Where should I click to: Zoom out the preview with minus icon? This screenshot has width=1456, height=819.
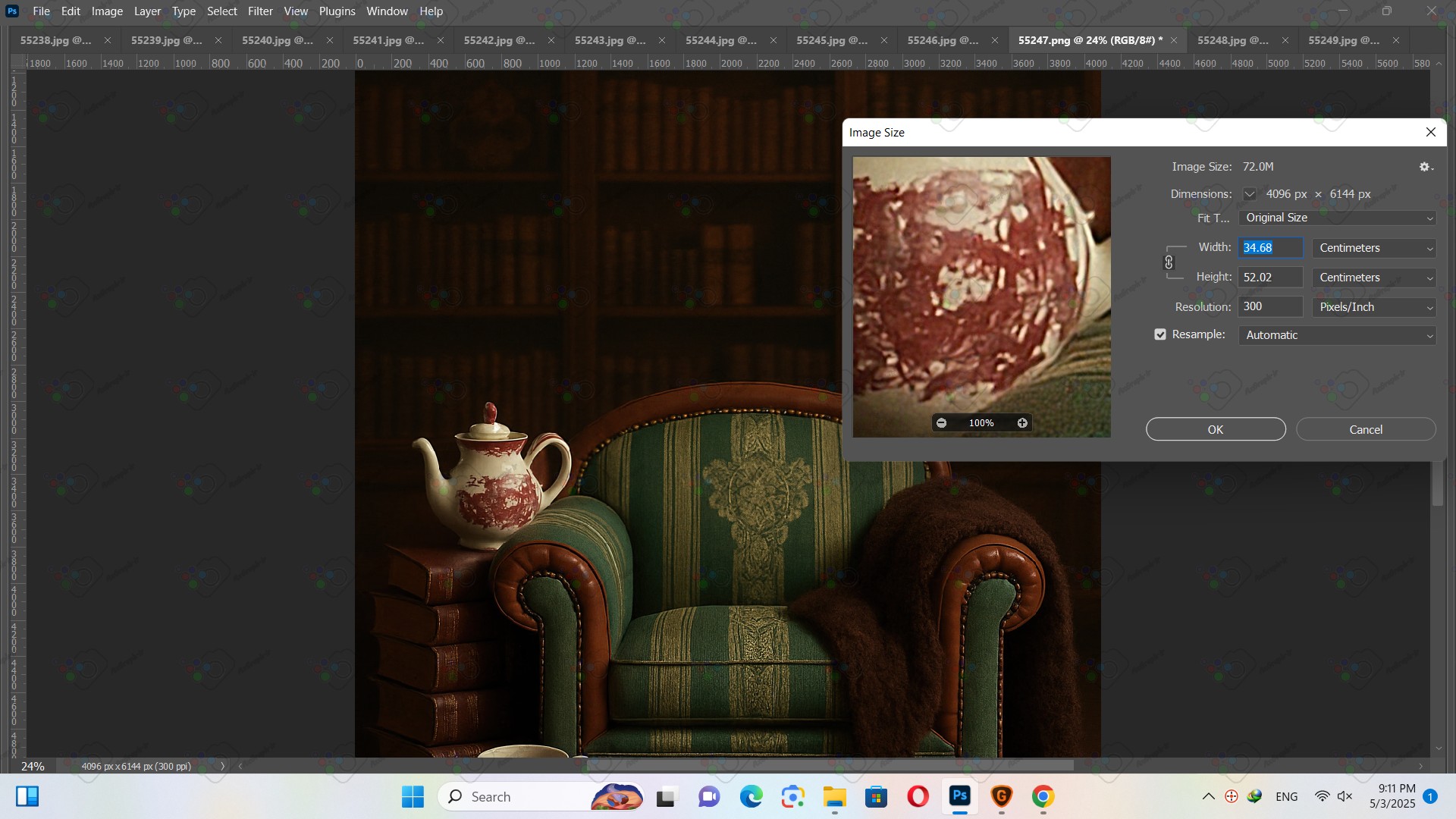click(941, 423)
